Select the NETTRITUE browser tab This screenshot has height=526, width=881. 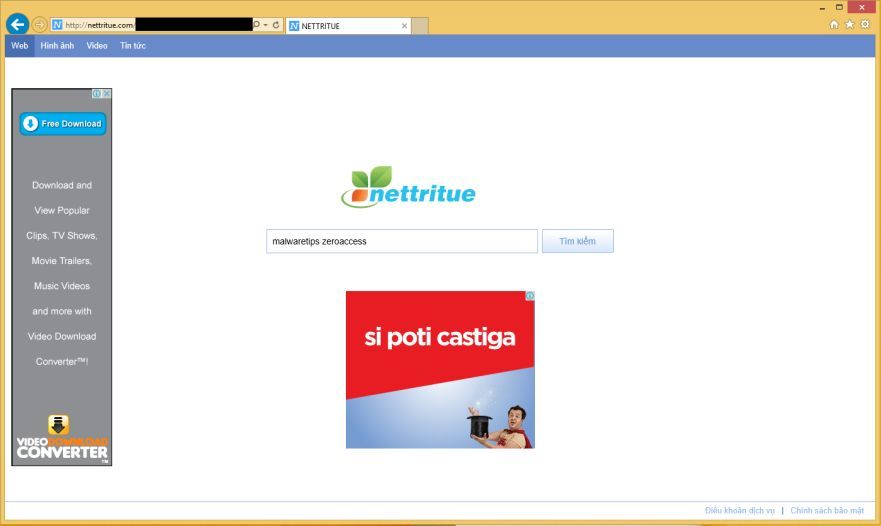click(x=348, y=26)
